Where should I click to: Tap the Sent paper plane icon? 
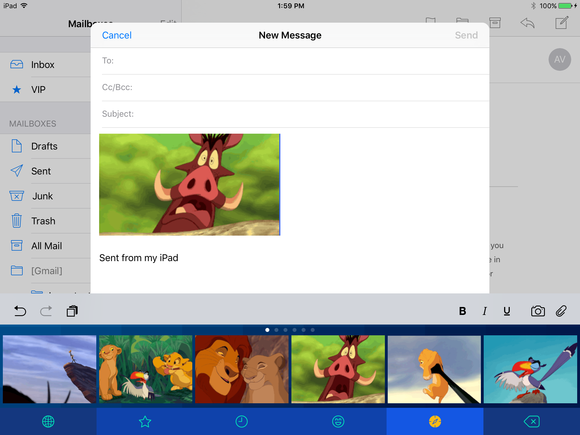17,171
